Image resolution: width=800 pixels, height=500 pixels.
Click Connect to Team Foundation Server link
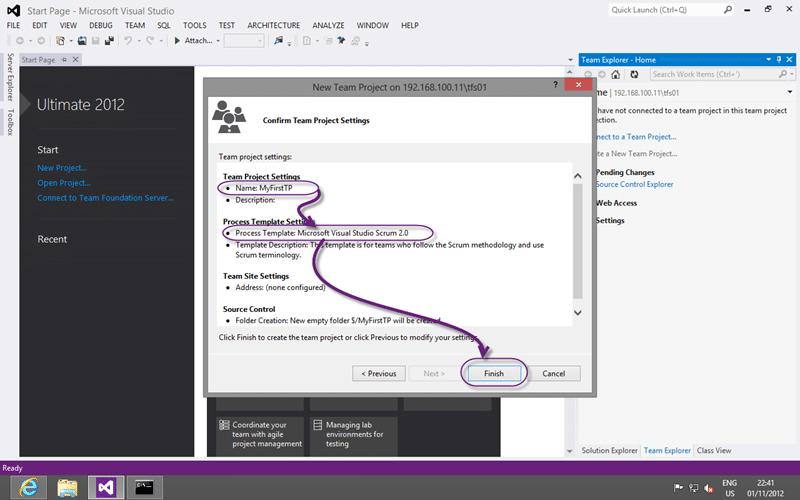click(105, 198)
